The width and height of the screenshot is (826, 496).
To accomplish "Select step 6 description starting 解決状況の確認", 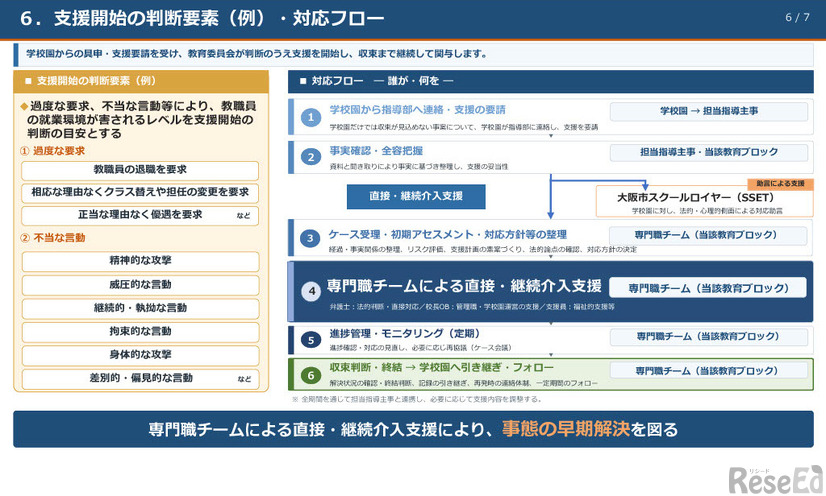I will coord(464,383).
